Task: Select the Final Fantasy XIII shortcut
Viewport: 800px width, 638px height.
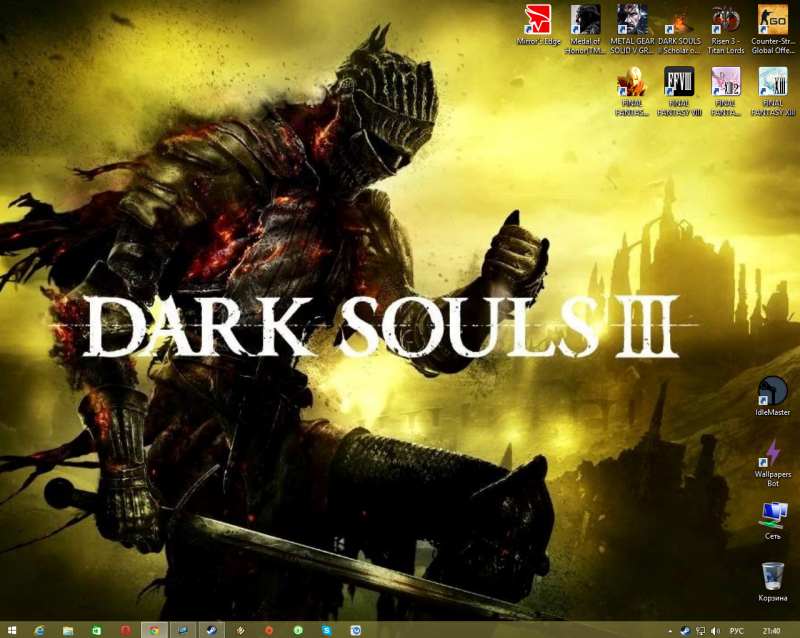Action: pos(773,92)
